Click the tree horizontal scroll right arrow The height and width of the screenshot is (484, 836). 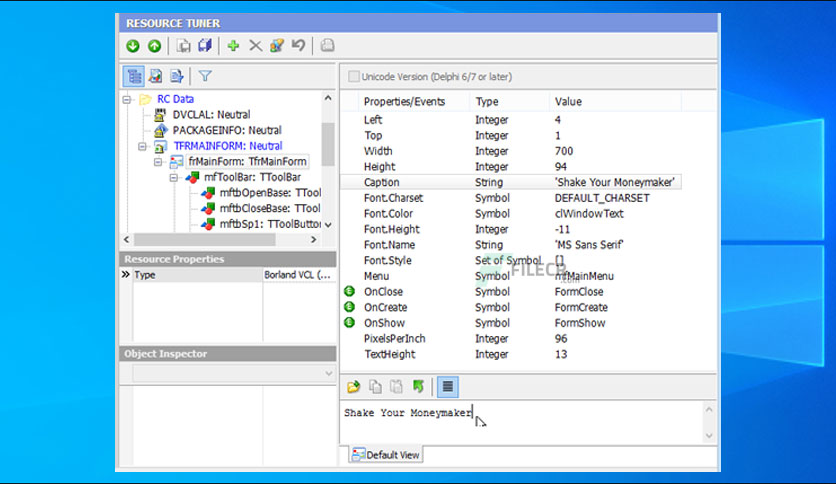tap(314, 240)
